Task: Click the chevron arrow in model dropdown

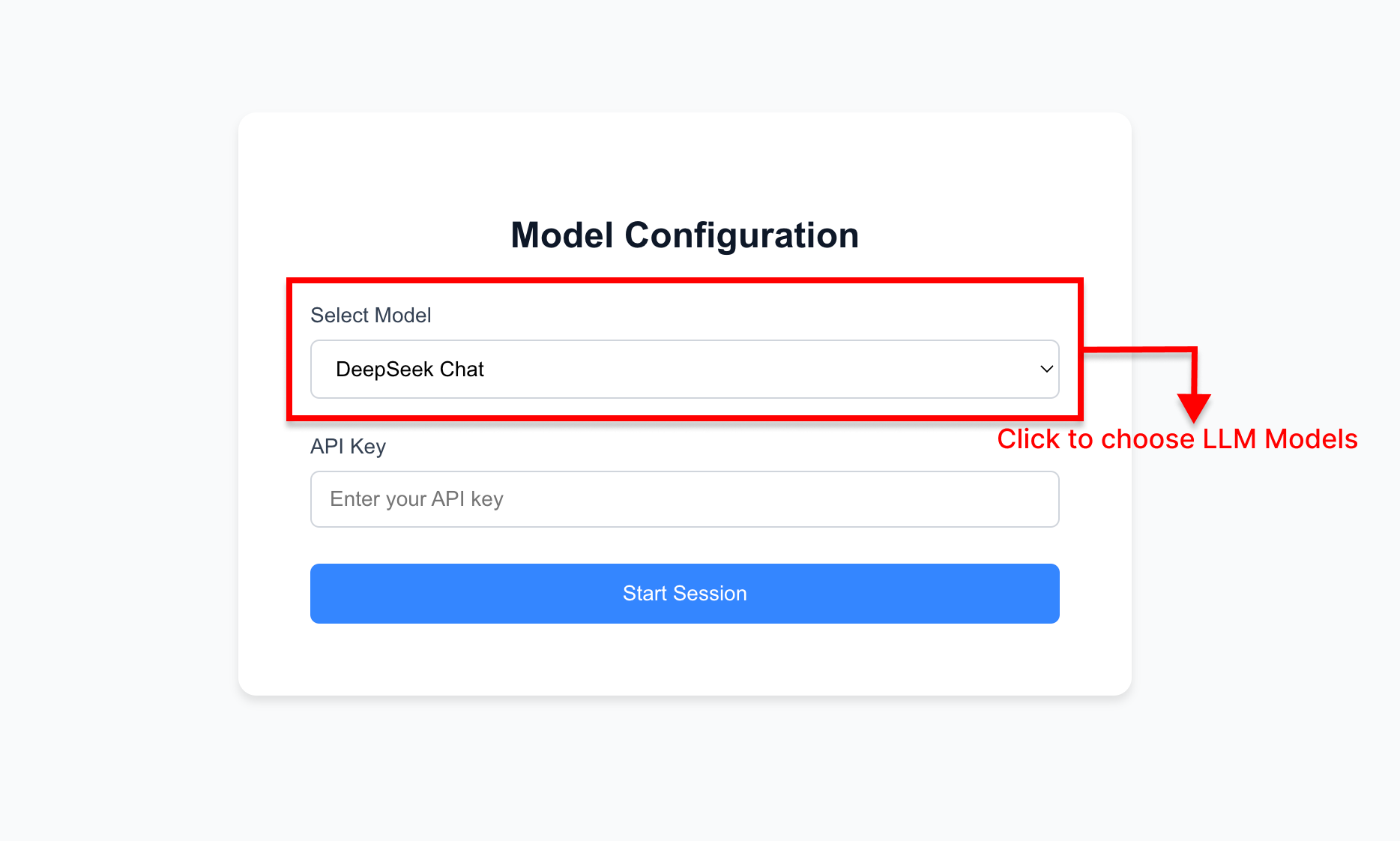Action: point(1046,369)
